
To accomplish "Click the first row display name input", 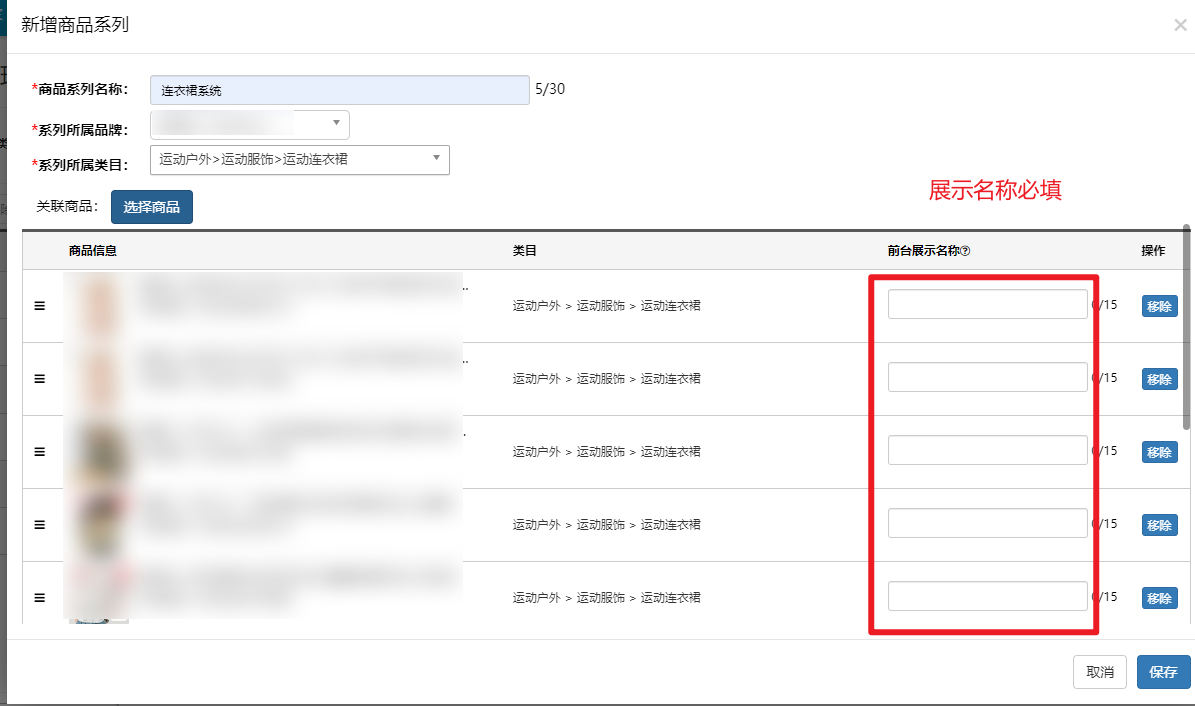I will tap(987, 304).
